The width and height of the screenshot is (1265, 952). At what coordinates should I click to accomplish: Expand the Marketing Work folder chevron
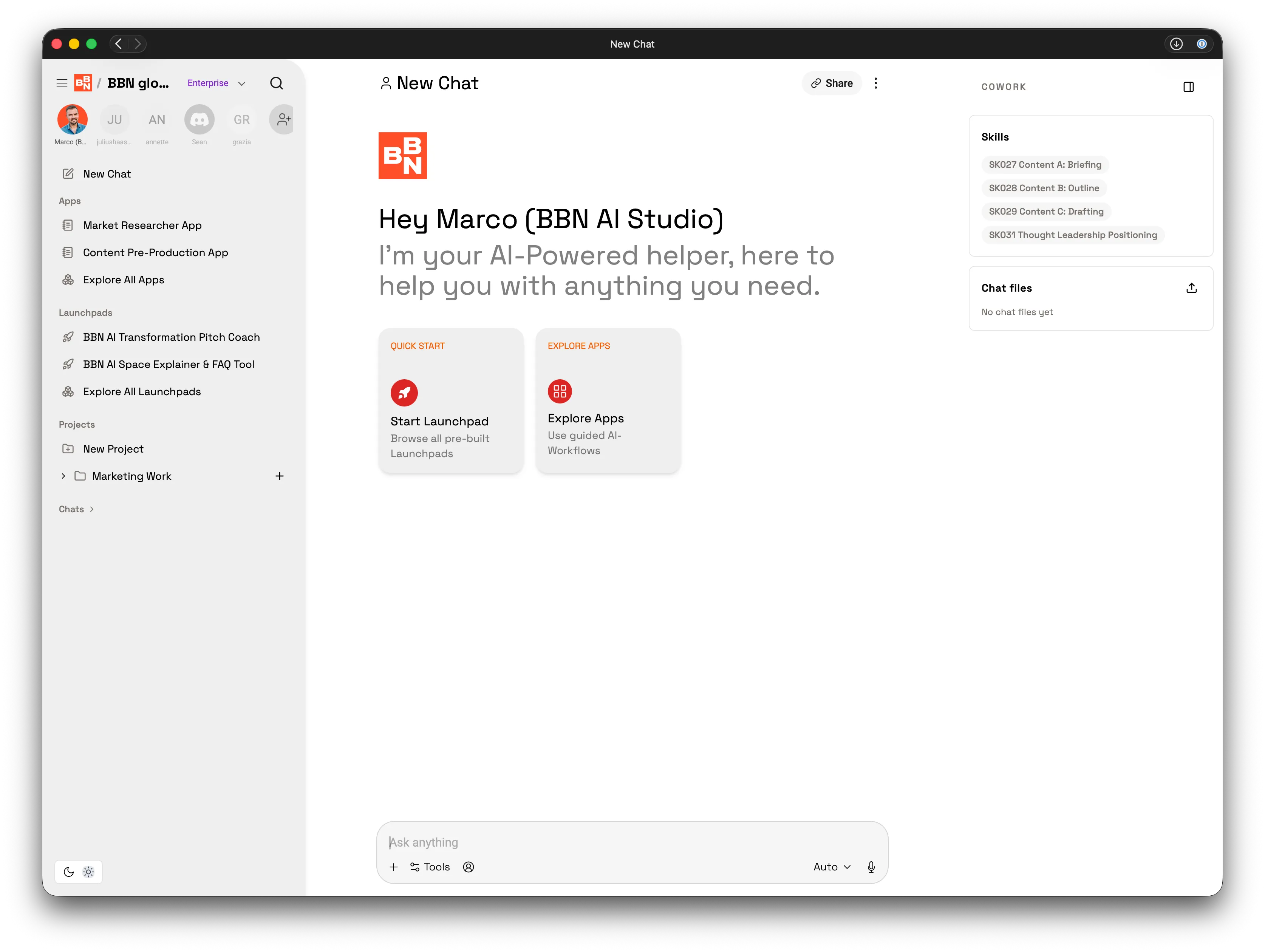[63, 476]
